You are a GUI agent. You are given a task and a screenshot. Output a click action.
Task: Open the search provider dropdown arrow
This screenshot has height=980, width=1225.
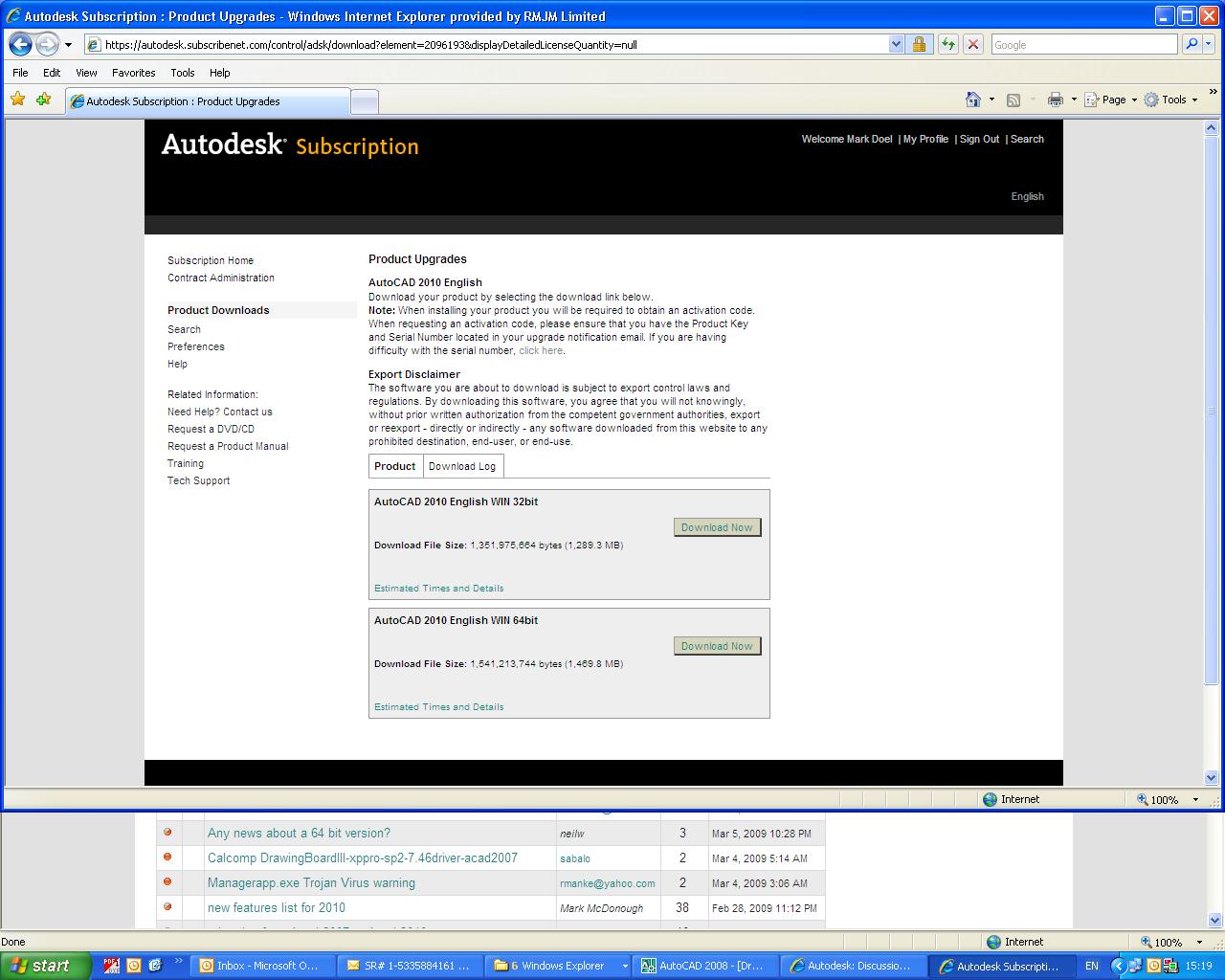point(1208,44)
